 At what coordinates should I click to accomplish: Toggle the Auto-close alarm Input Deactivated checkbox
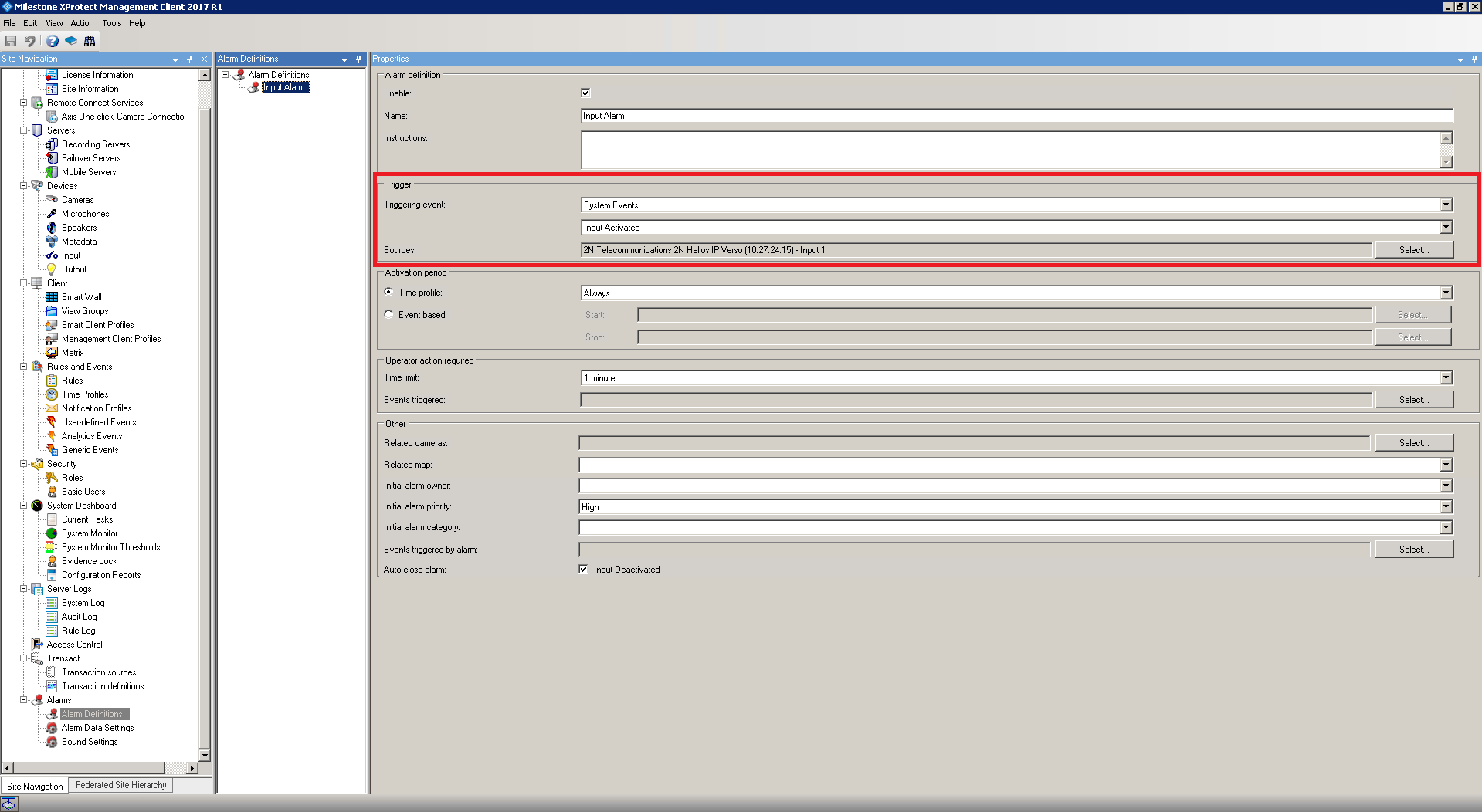[x=583, y=570]
